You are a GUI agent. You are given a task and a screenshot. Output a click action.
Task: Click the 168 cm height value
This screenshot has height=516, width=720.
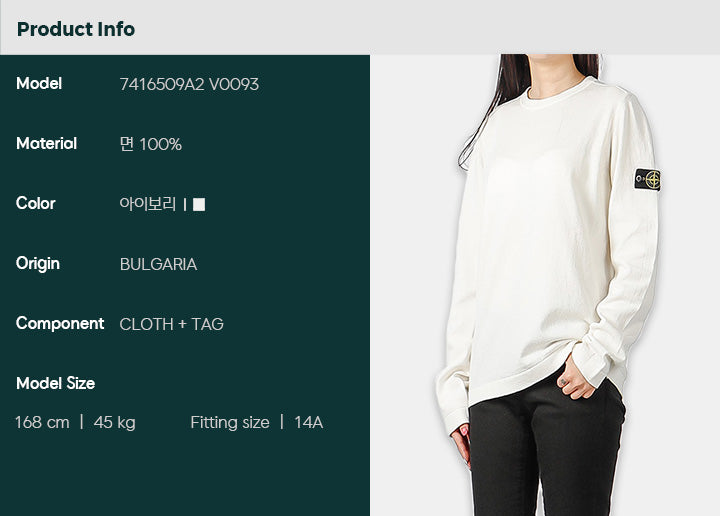coord(42,422)
